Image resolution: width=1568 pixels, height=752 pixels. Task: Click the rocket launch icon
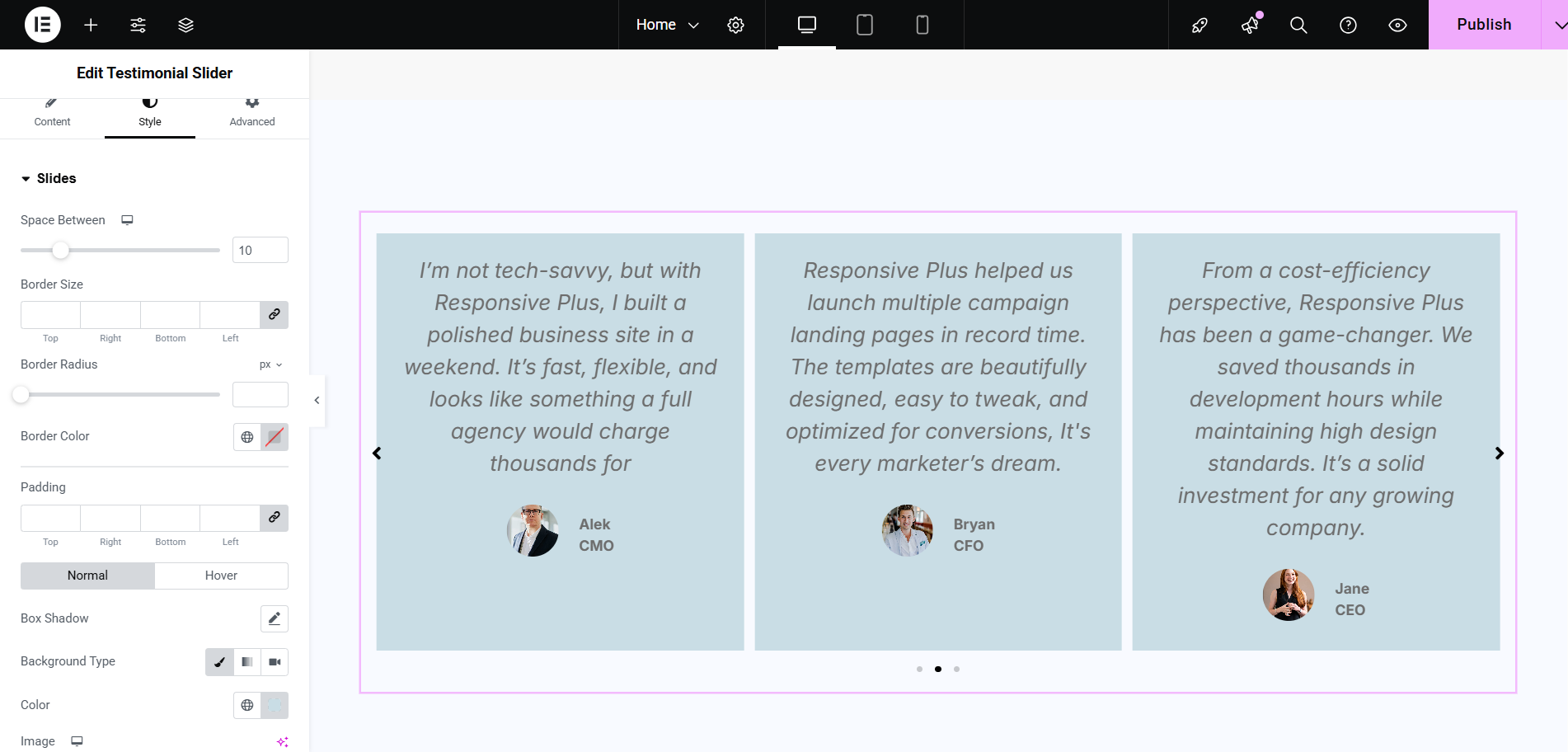tap(1199, 25)
